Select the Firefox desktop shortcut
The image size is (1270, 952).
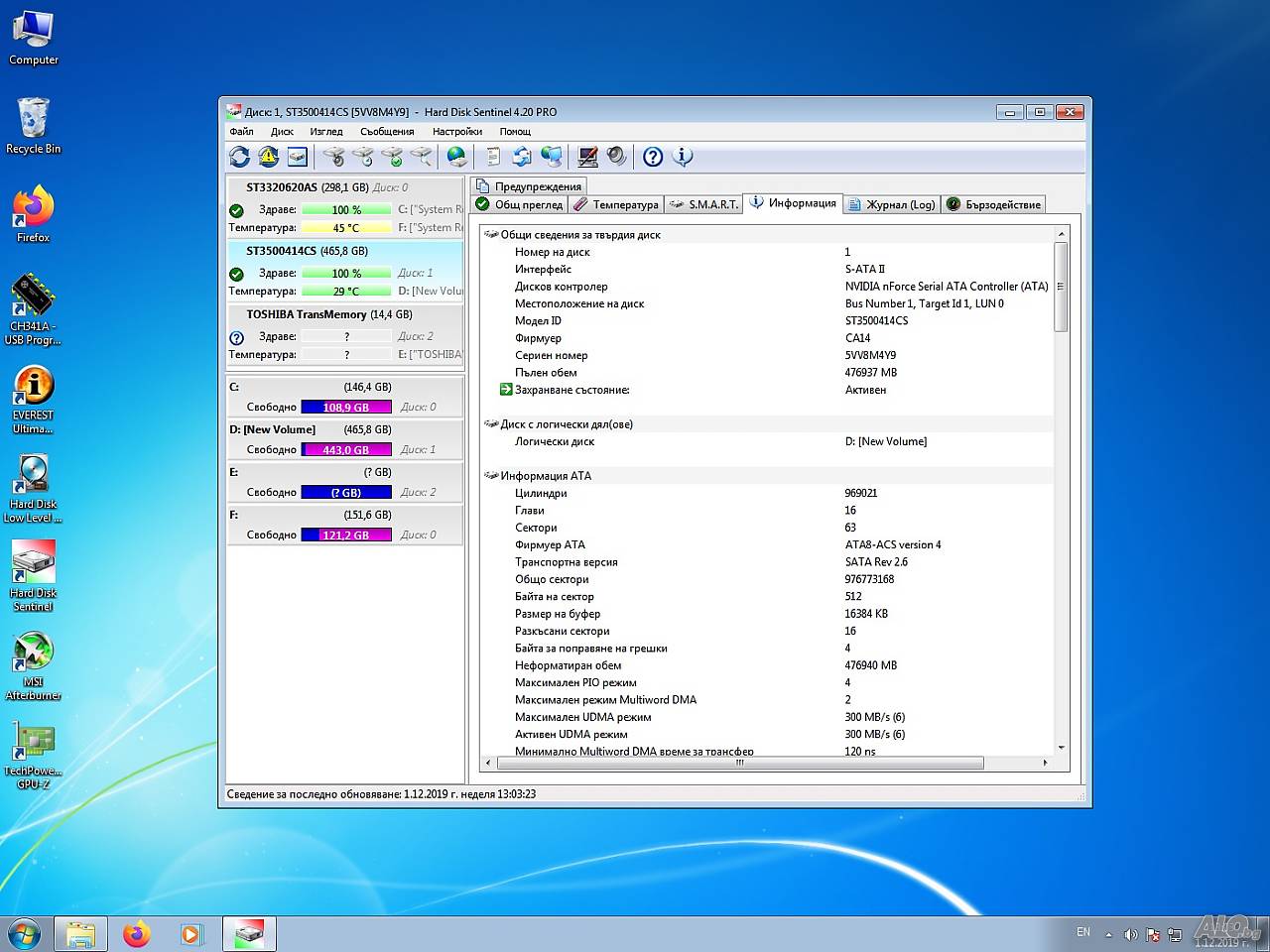(33, 214)
